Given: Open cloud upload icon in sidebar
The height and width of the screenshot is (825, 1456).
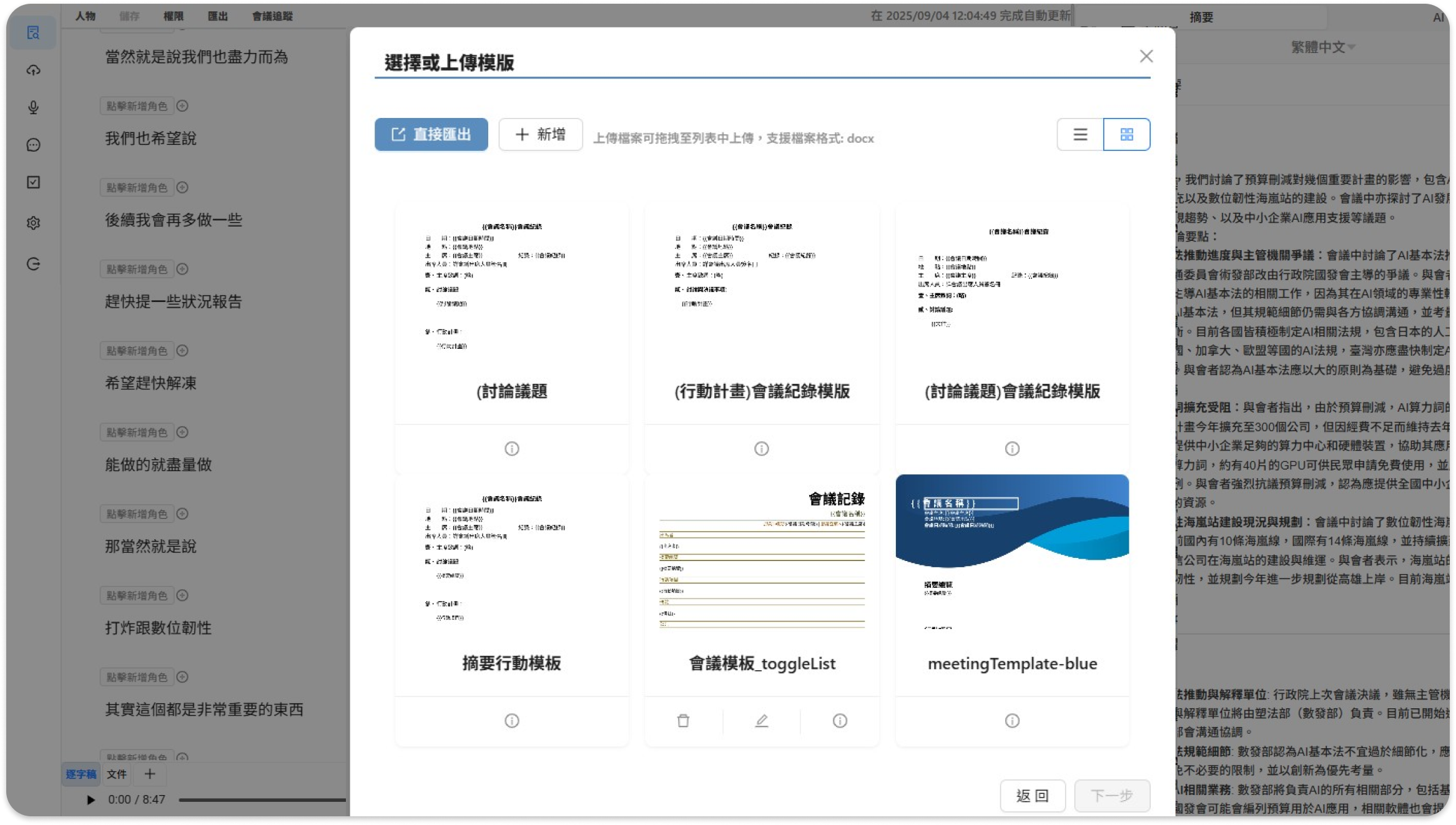Looking at the screenshot, I should pos(34,70).
